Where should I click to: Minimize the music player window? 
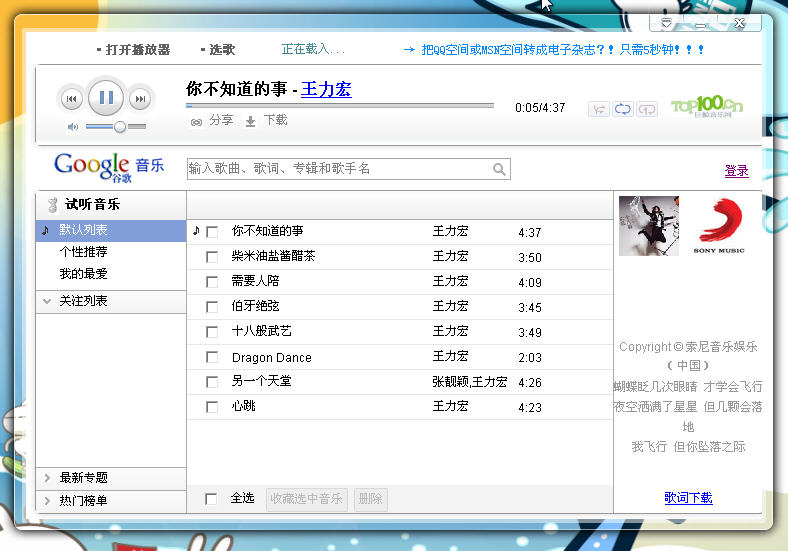click(x=701, y=24)
